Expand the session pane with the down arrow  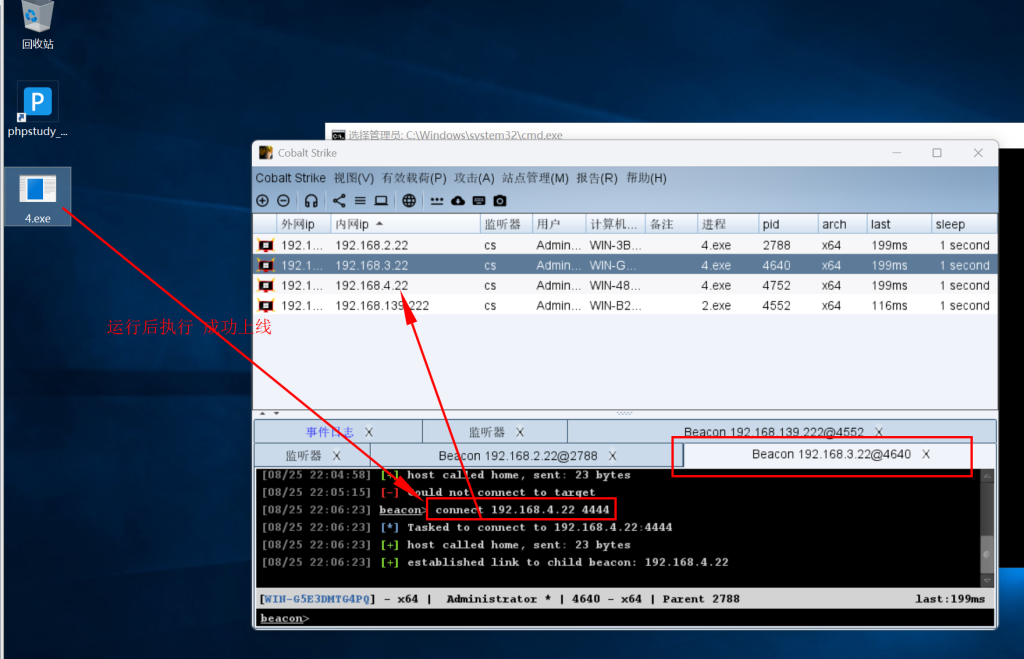[x=276, y=413]
